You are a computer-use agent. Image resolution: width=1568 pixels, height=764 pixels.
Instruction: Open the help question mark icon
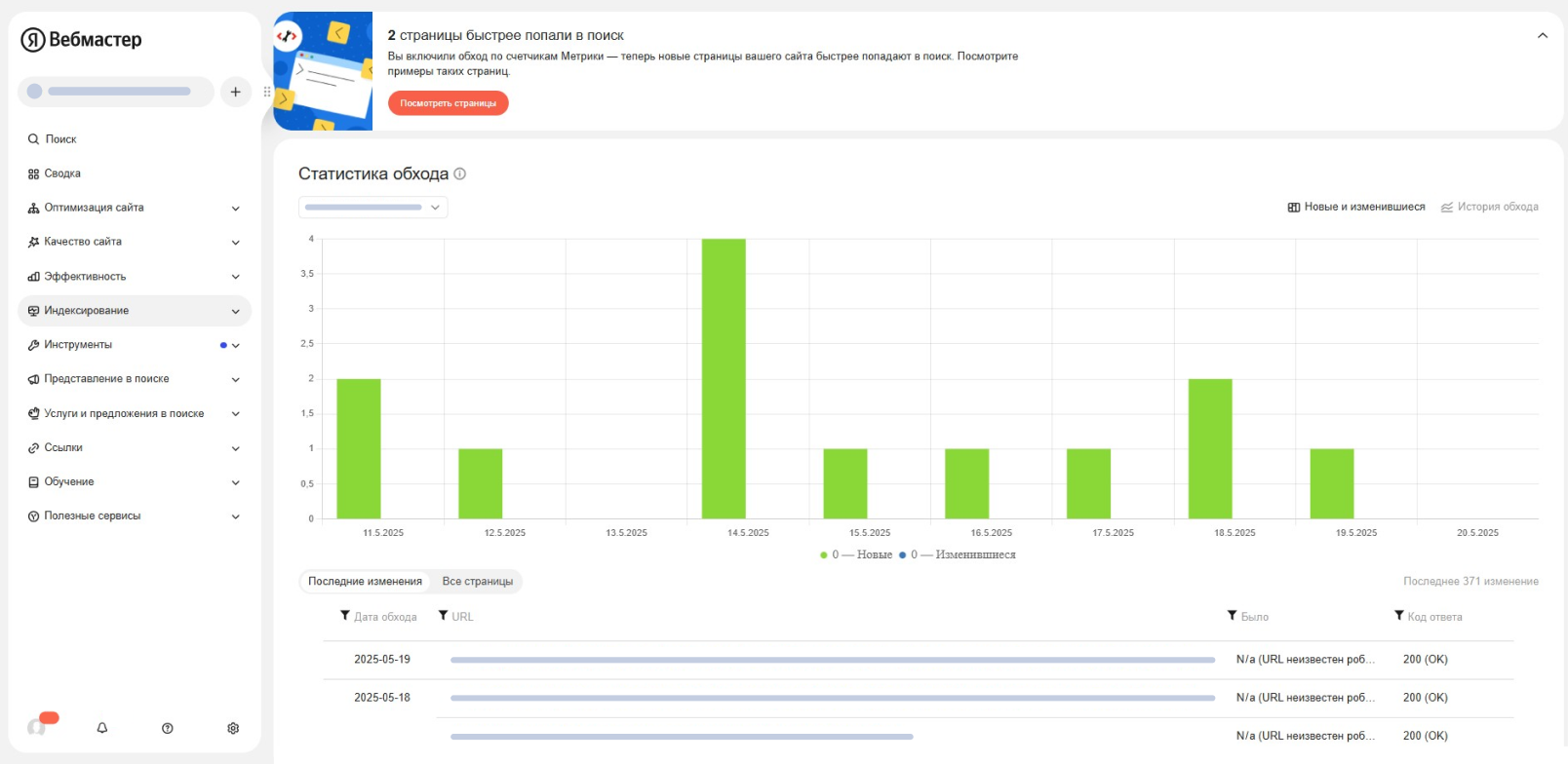pos(168,728)
